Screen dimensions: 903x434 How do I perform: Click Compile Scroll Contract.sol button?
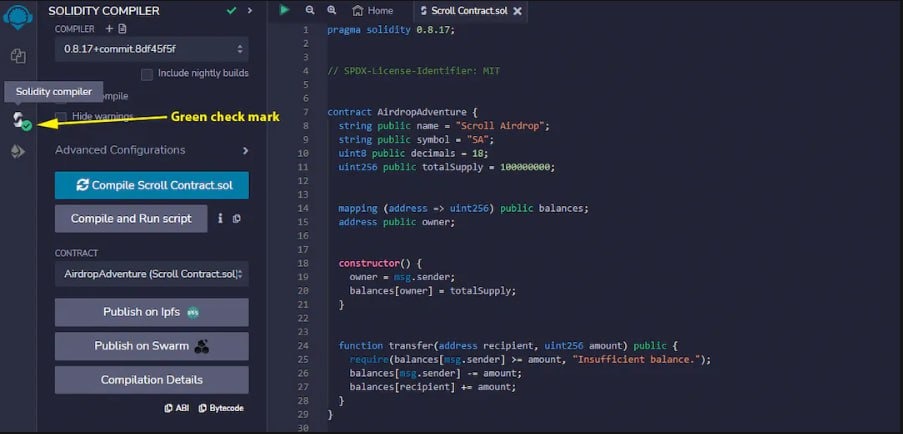(x=152, y=185)
